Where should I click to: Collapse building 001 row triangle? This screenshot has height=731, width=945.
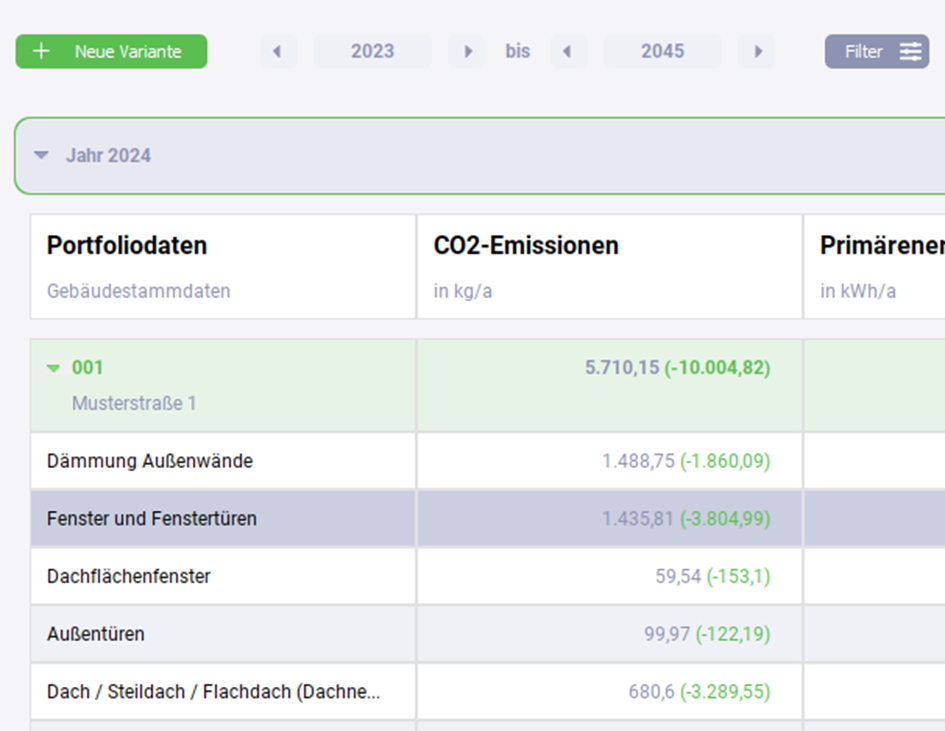pyautogui.click(x=54, y=369)
